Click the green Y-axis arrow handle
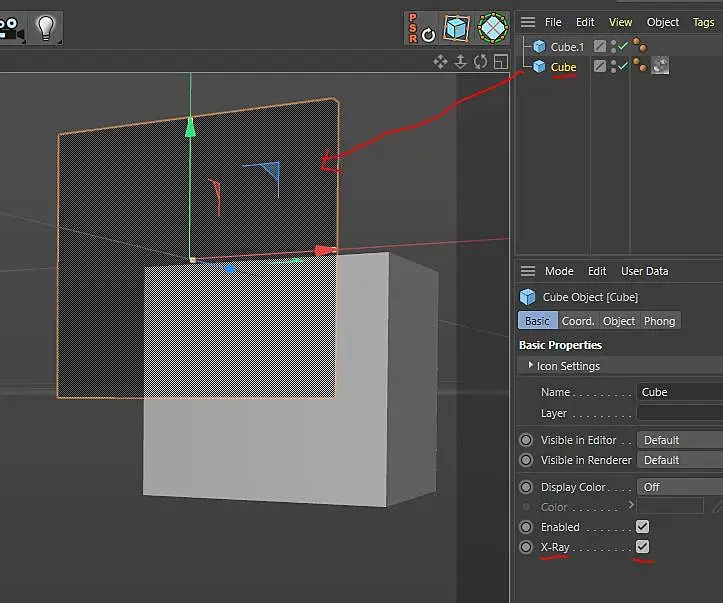This screenshot has height=603, width=723. [190, 128]
